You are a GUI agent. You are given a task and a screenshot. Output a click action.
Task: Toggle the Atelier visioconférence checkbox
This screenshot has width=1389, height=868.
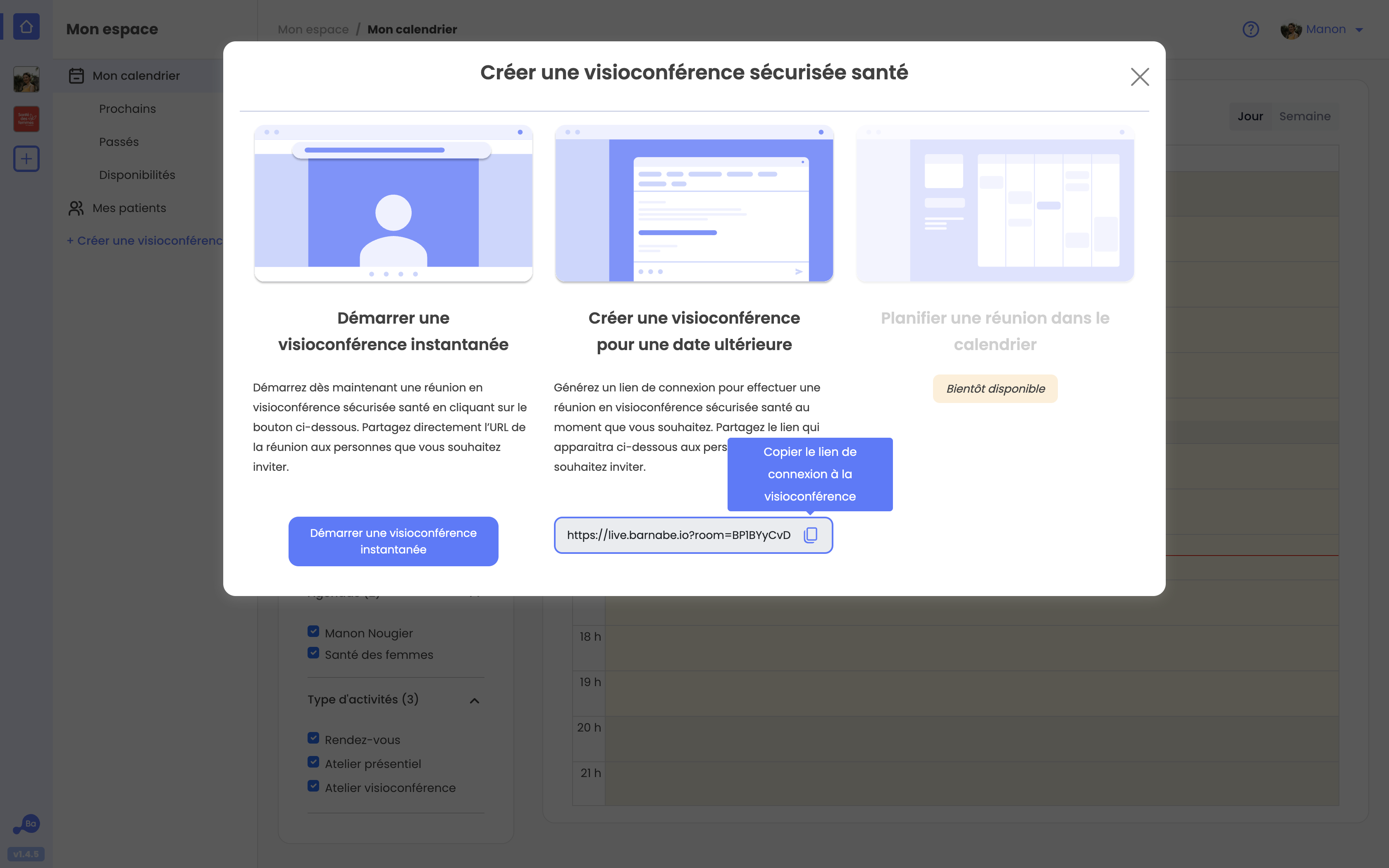313,786
